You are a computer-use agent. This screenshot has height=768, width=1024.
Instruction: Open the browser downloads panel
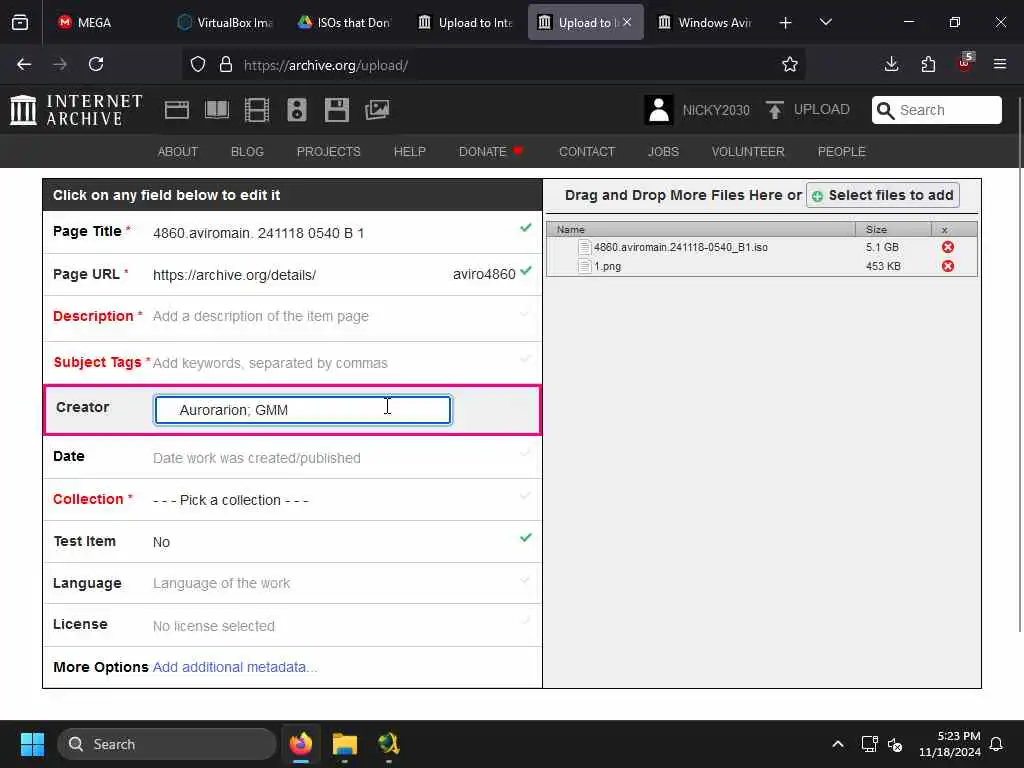tap(891, 64)
